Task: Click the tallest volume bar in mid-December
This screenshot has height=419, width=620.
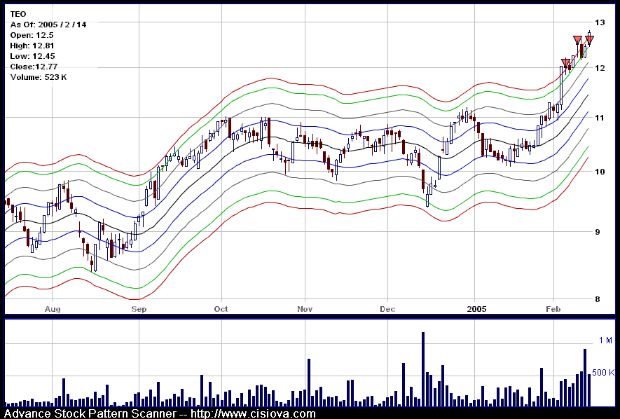Action: coord(423,369)
